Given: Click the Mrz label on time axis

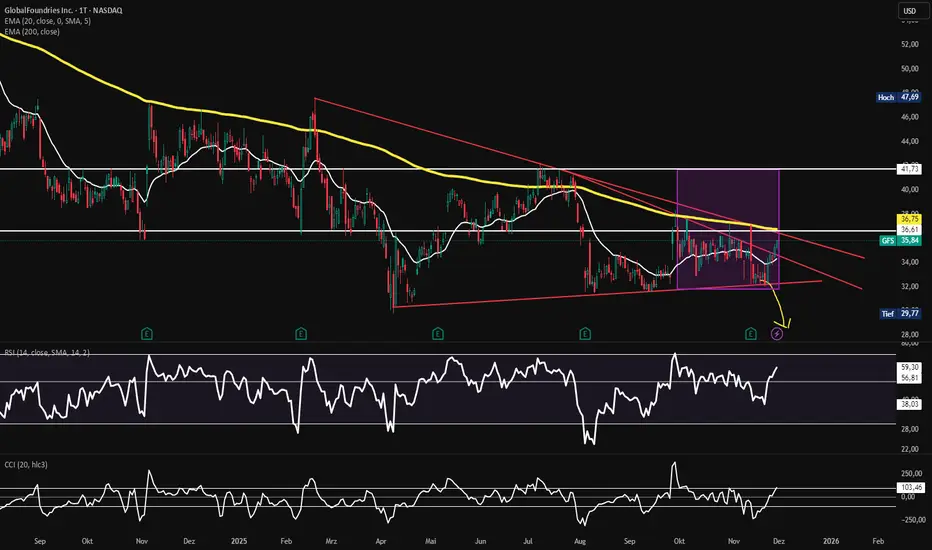Looking at the screenshot, I should (x=331, y=541).
